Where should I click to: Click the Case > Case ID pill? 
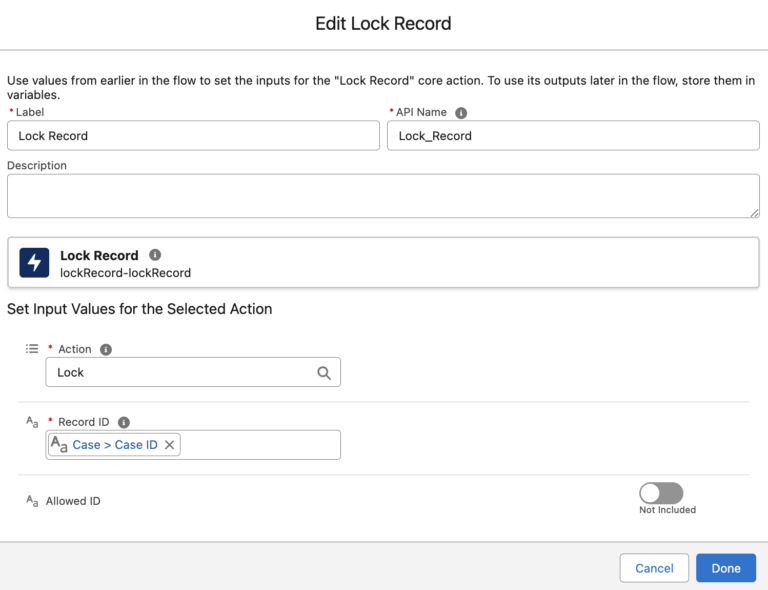tap(114, 445)
